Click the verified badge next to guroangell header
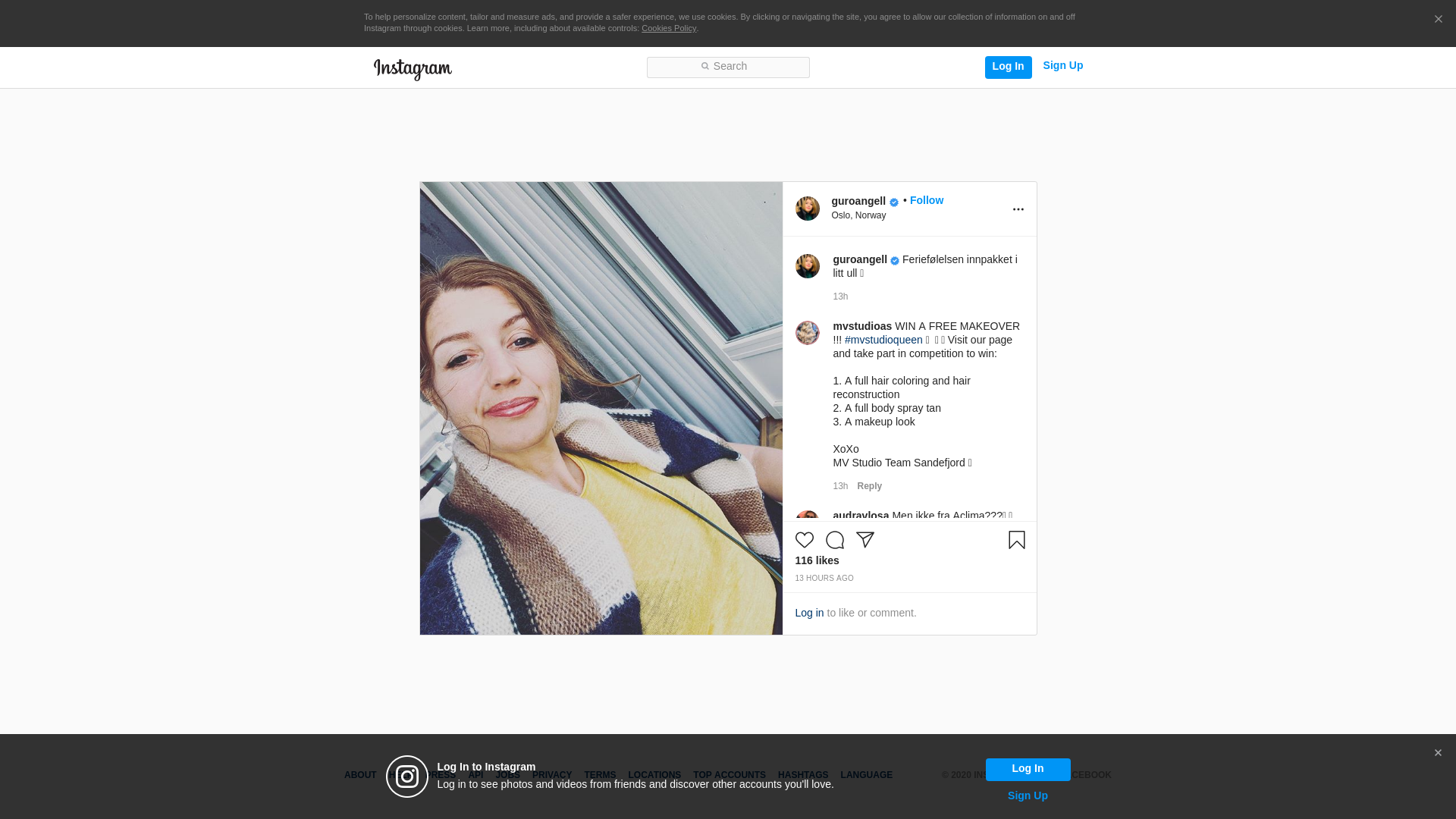This screenshot has width=1456, height=819. tap(894, 202)
